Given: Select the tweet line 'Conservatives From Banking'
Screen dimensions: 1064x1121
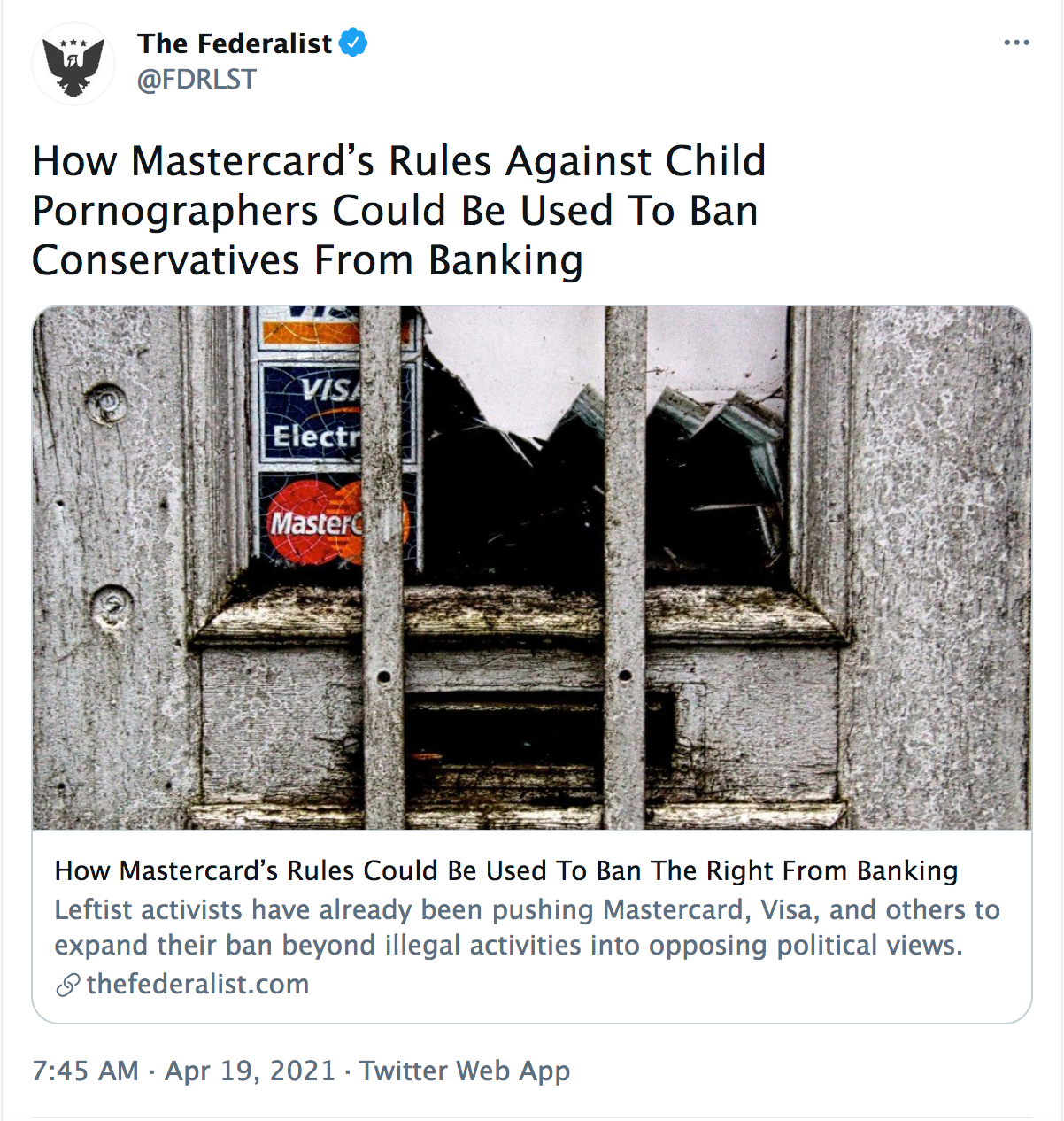Looking at the screenshot, I should [x=307, y=260].
